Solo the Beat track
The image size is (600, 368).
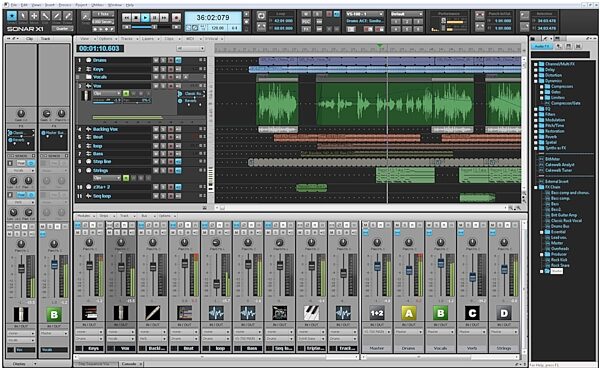click(x=163, y=137)
